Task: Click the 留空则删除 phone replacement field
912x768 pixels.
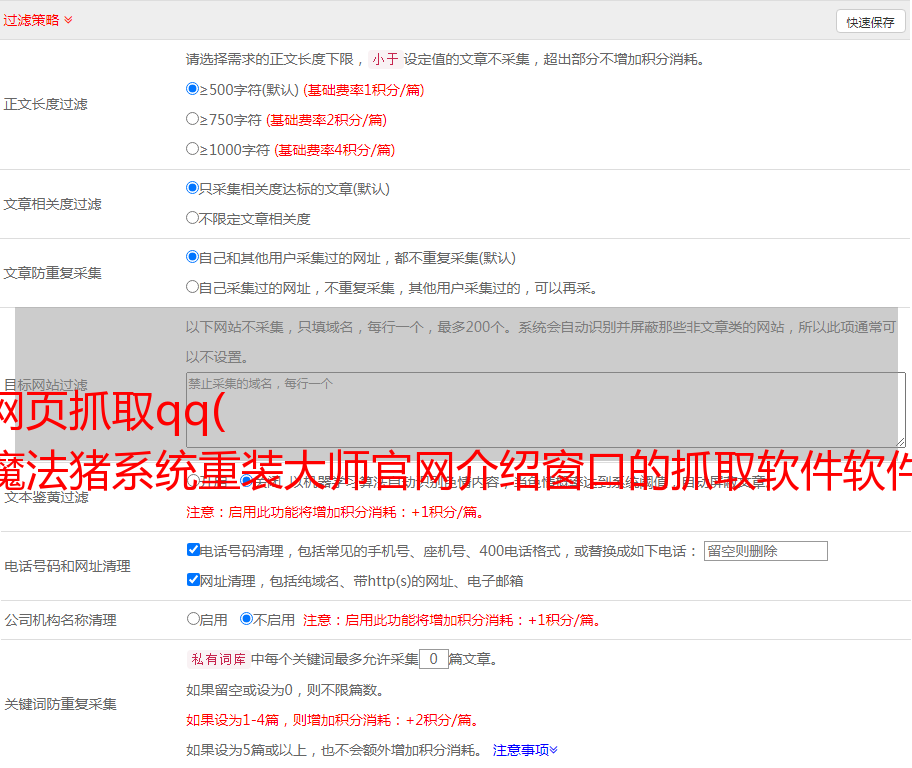Action: [x=765, y=551]
